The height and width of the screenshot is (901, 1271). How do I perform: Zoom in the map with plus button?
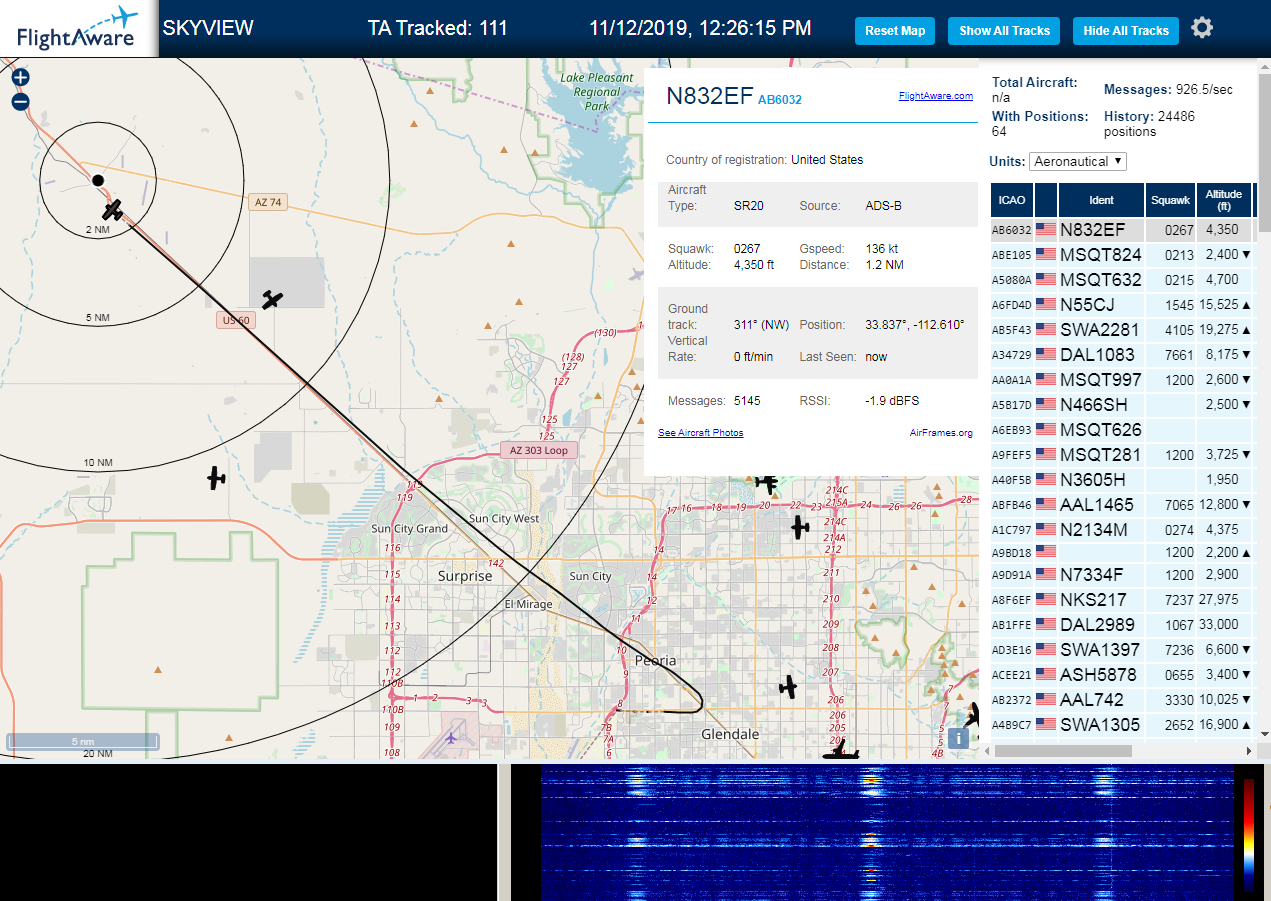(x=20, y=77)
